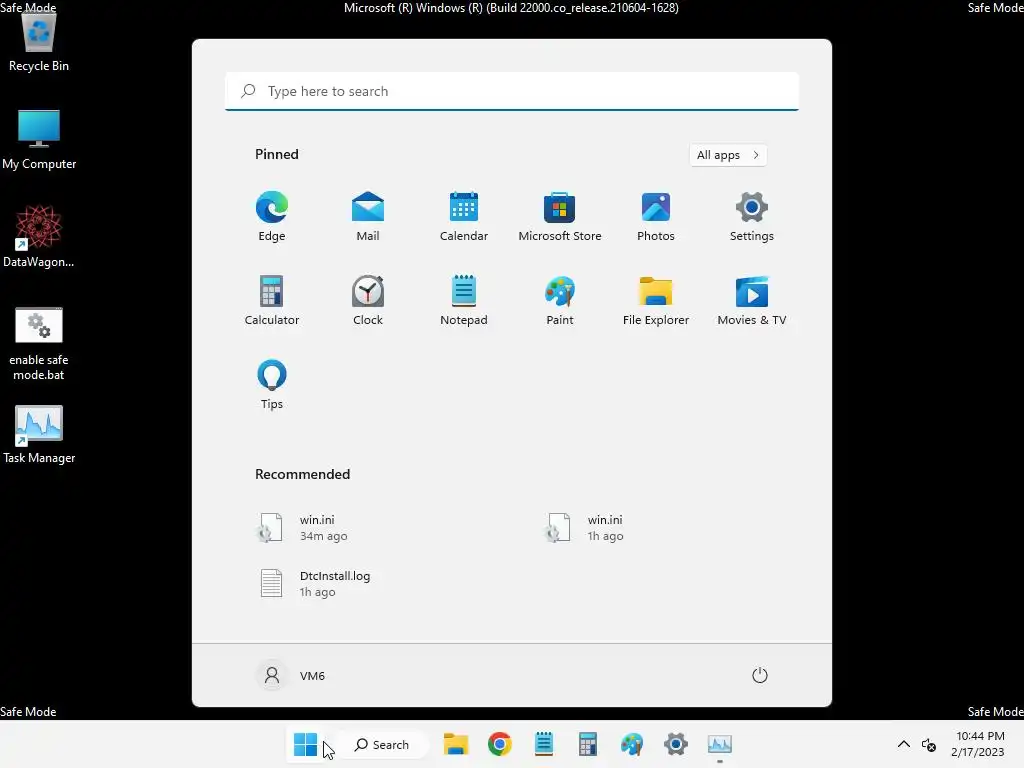Click the power button in Start menu
Image resolution: width=1024 pixels, height=768 pixels.
pyautogui.click(x=760, y=675)
